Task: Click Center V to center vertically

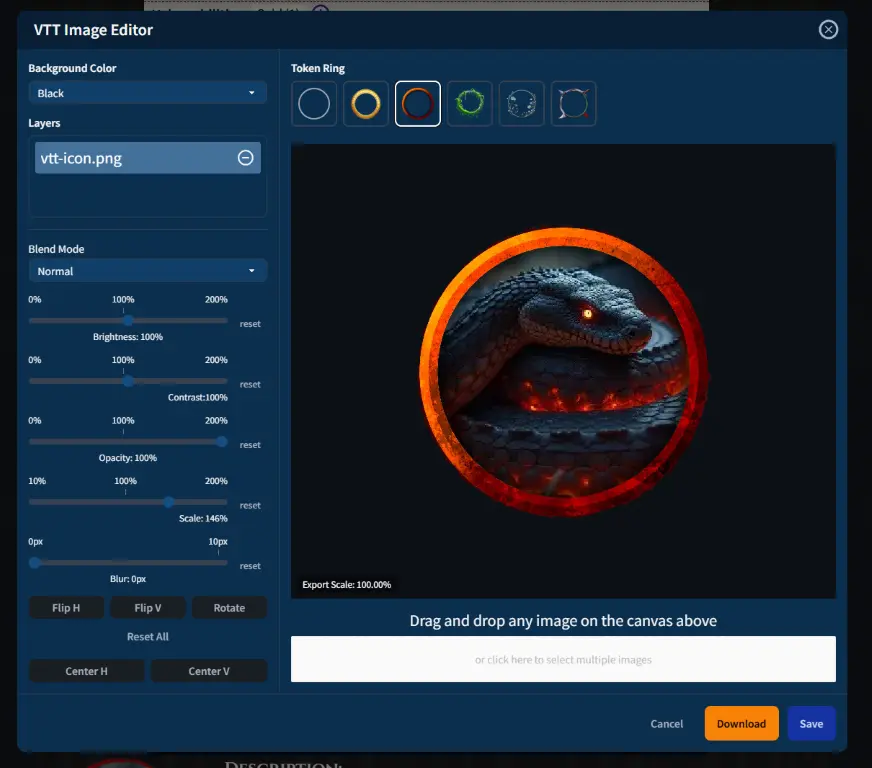Action: (x=209, y=671)
